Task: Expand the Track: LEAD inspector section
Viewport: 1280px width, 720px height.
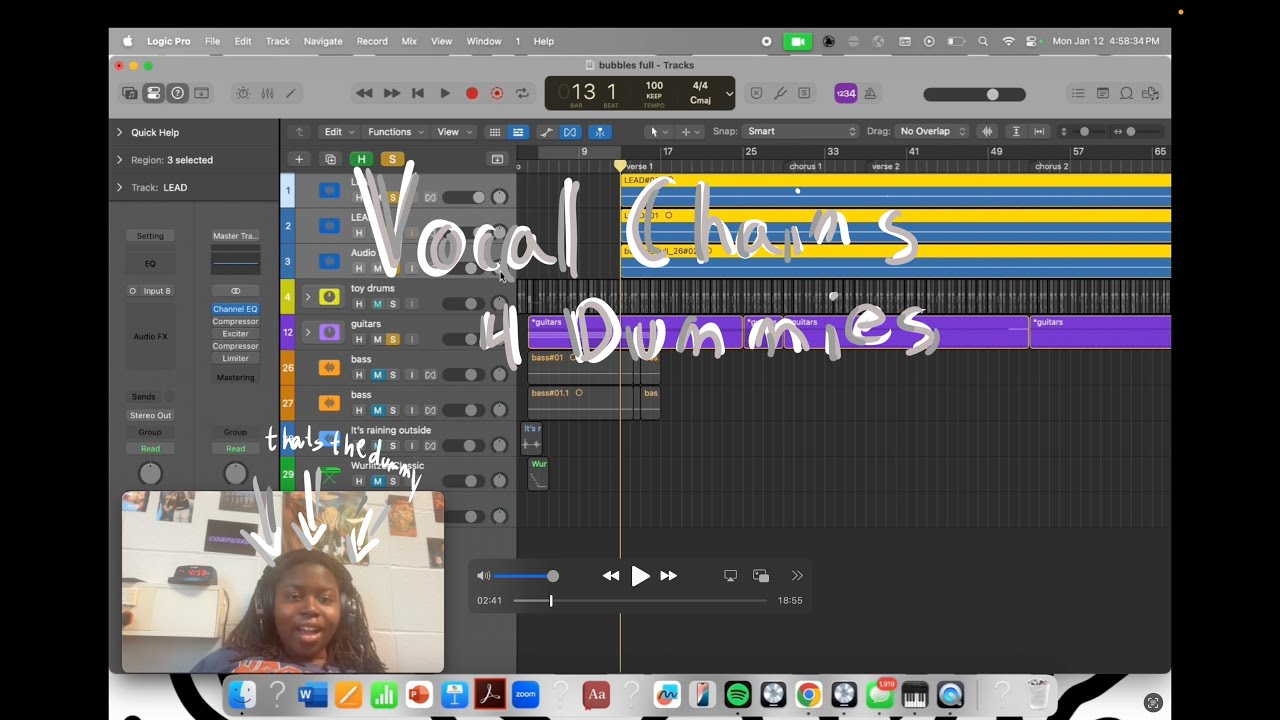Action: click(x=120, y=187)
